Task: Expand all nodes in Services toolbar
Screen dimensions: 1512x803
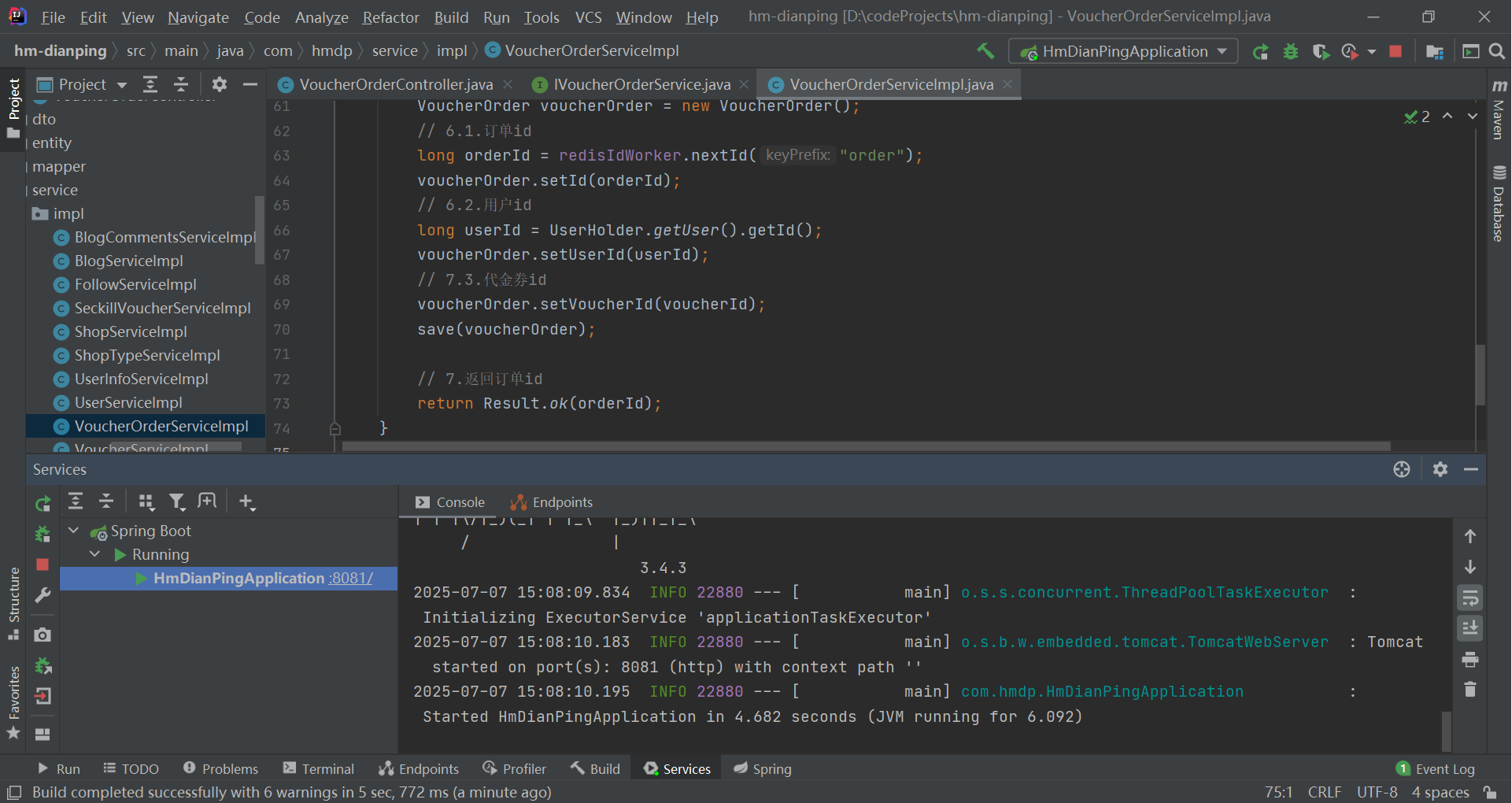Action: 76,501
